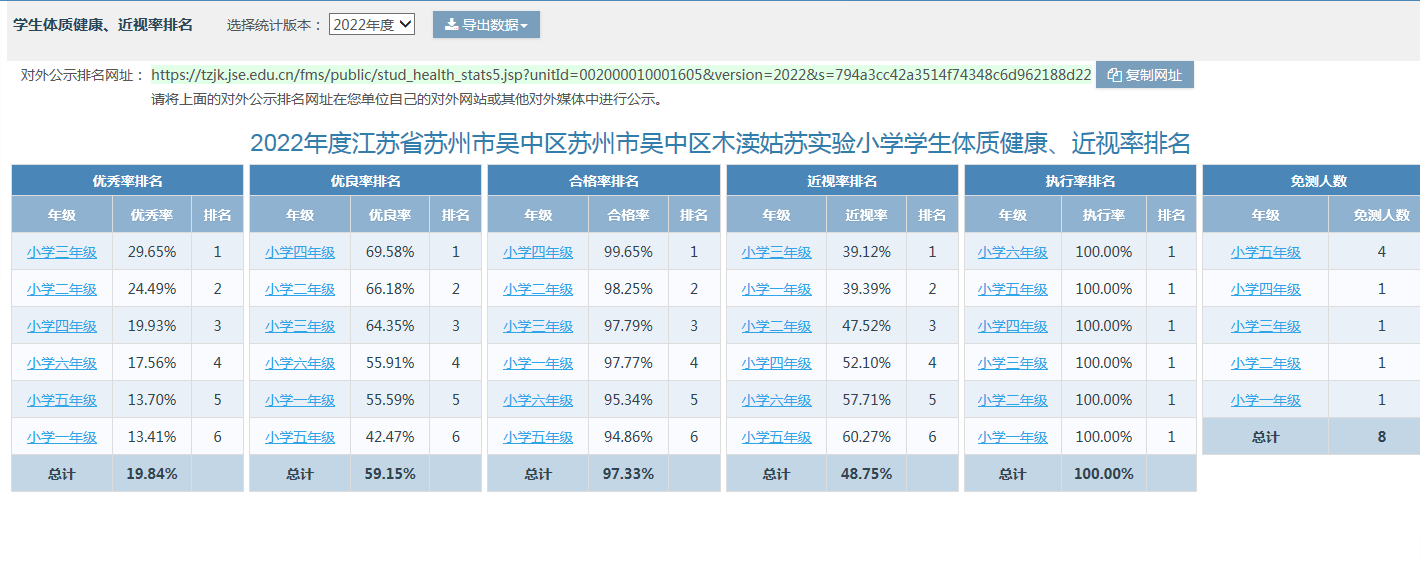
Task: Click the 69.58% 优良率 cell
Action: 390,252
